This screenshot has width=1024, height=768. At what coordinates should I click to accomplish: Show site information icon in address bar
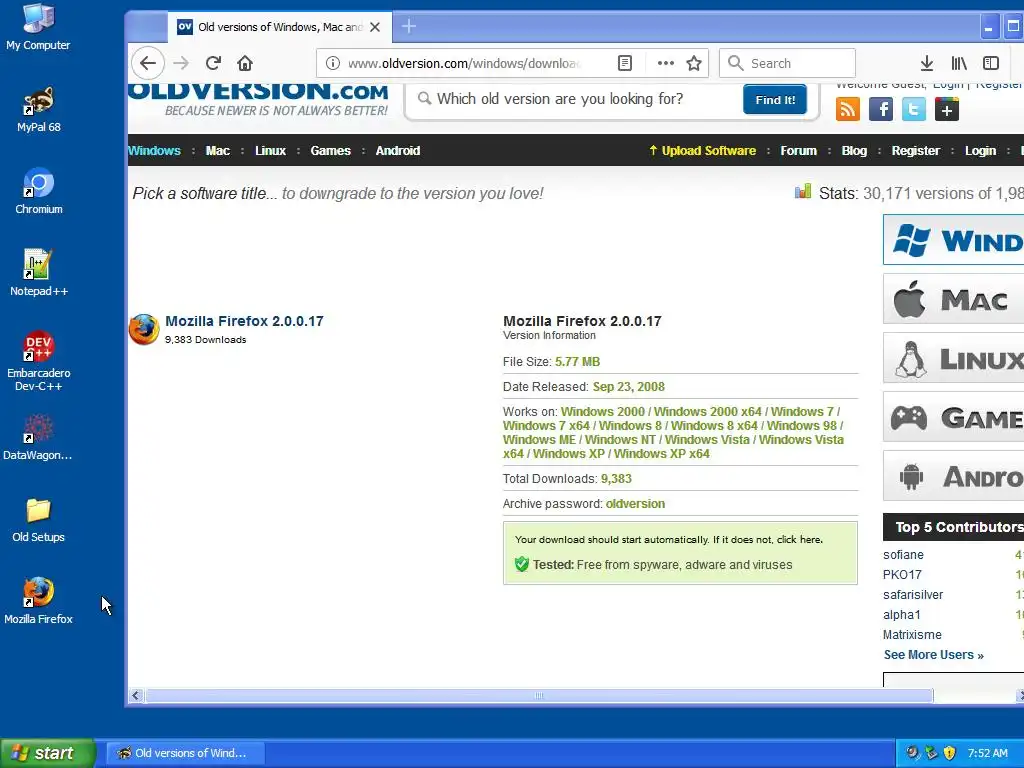[x=332, y=63]
